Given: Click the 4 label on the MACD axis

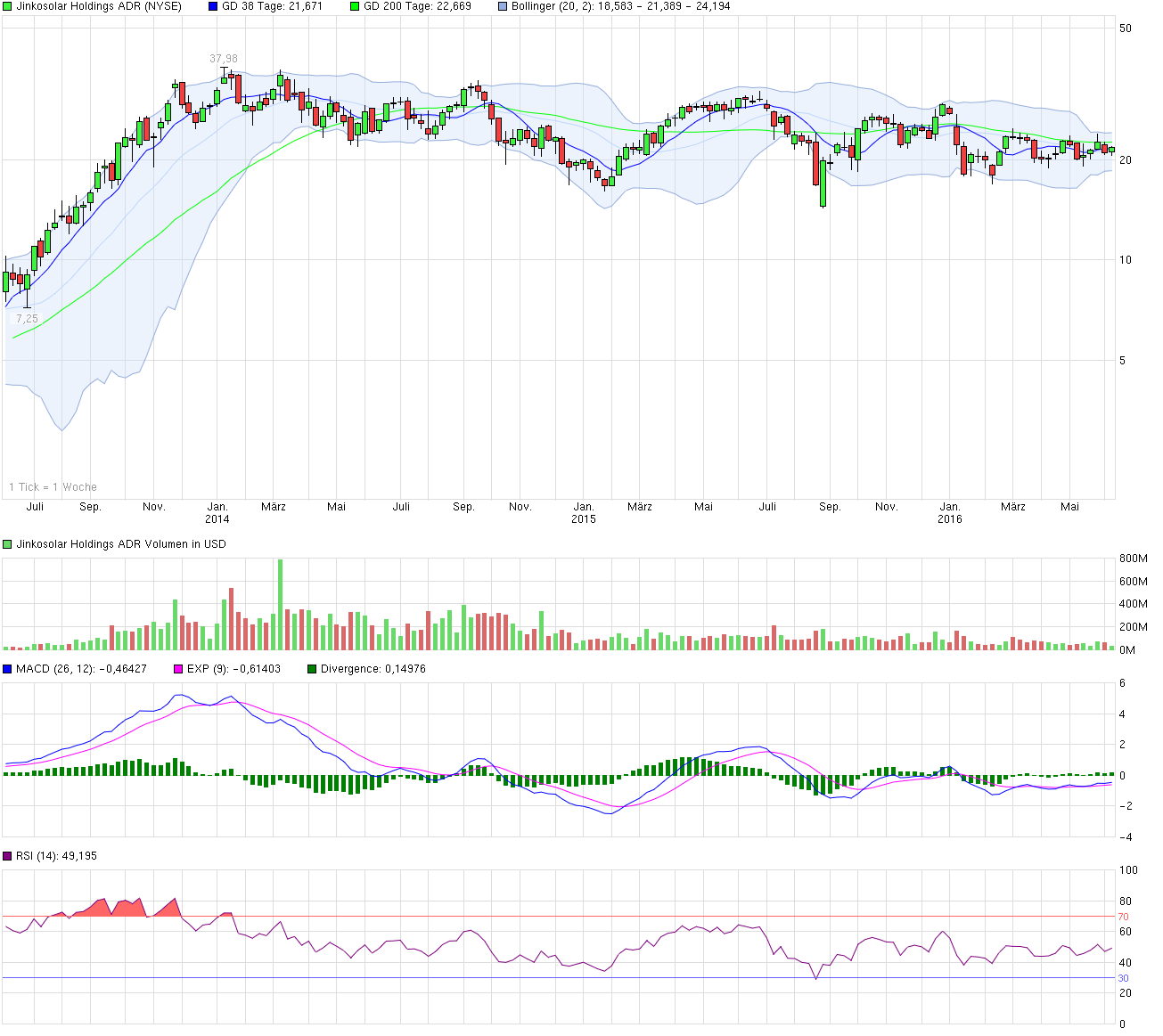Looking at the screenshot, I should pyautogui.click(x=1123, y=714).
